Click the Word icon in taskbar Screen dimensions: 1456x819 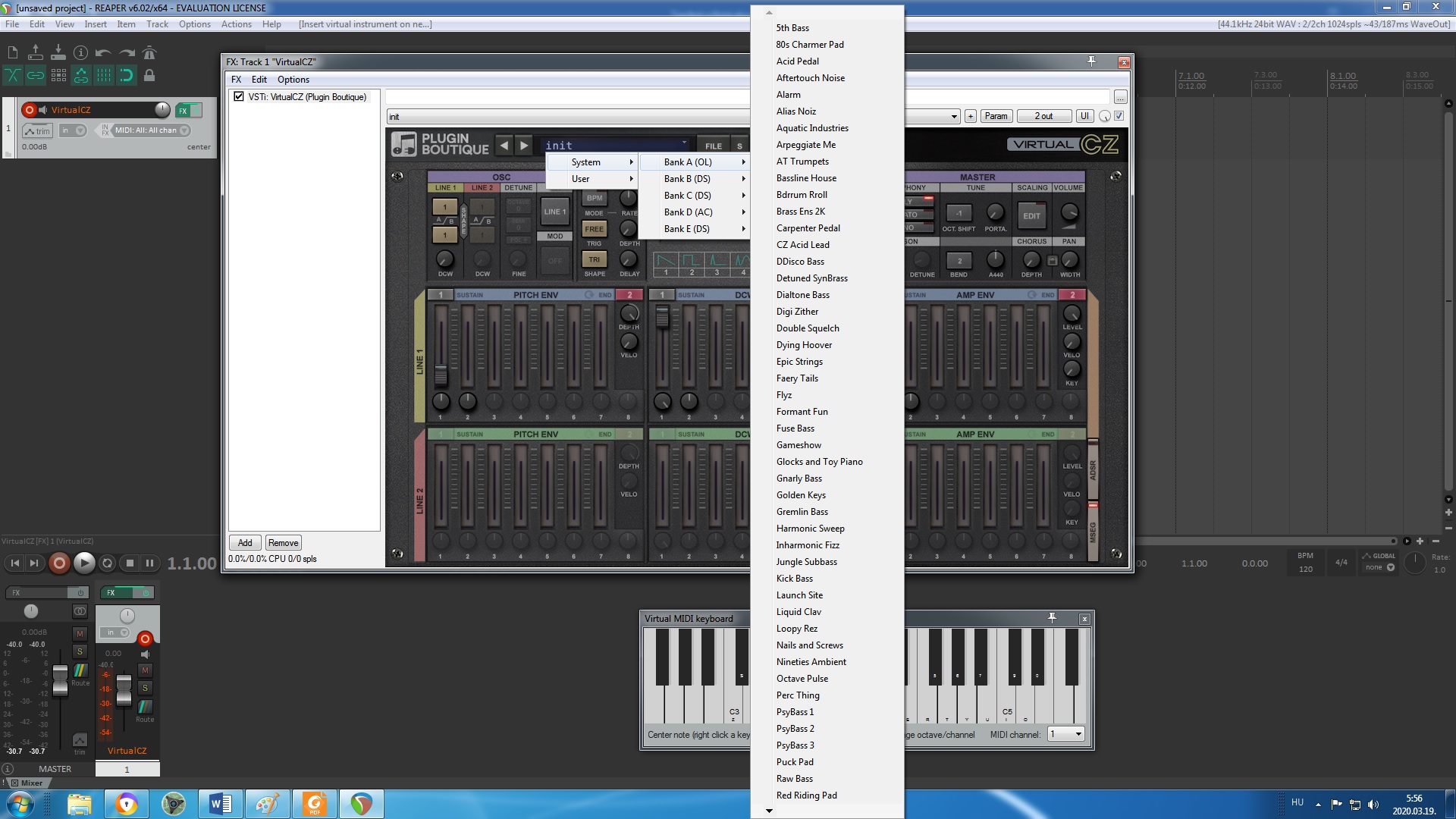220,803
